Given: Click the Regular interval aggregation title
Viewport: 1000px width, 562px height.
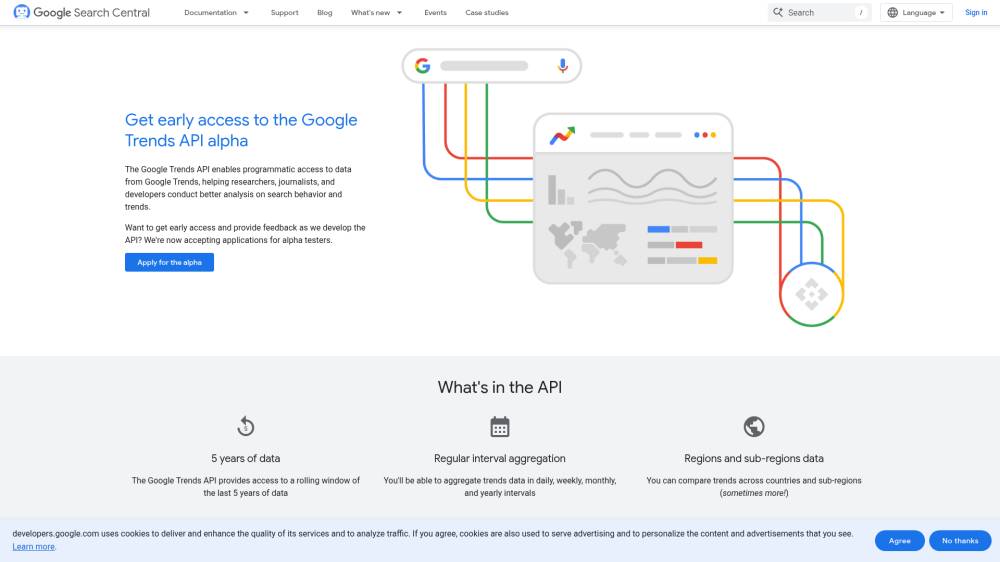Looking at the screenshot, I should (499, 458).
